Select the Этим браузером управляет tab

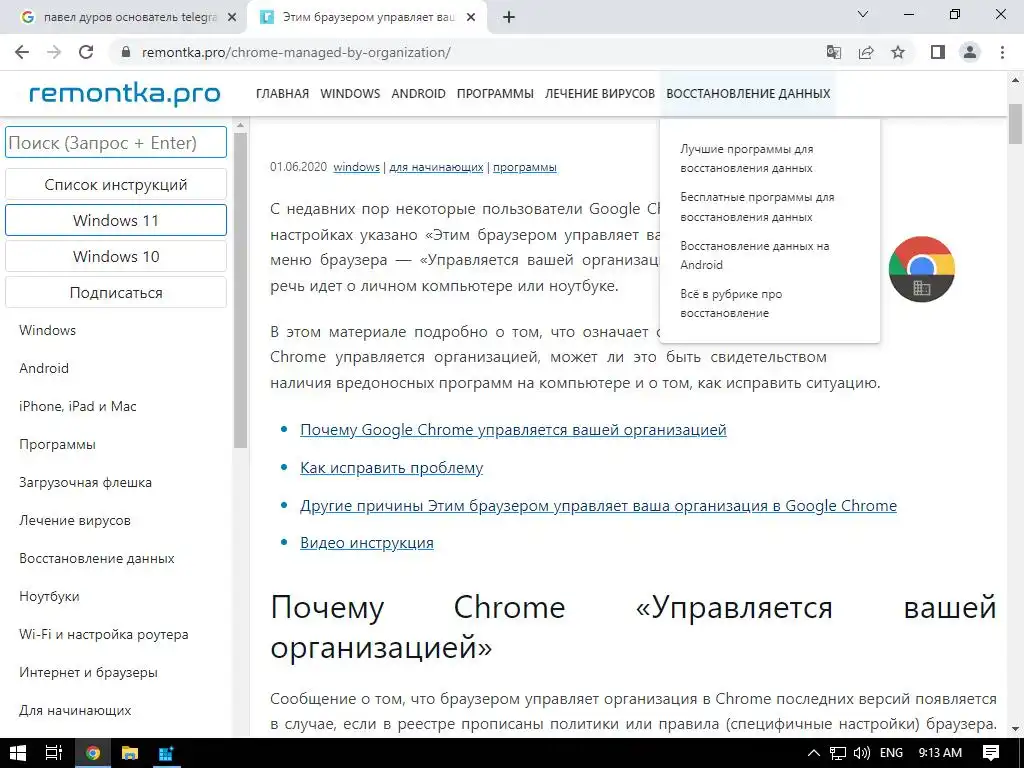pyautogui.click(x=368, y=18)
